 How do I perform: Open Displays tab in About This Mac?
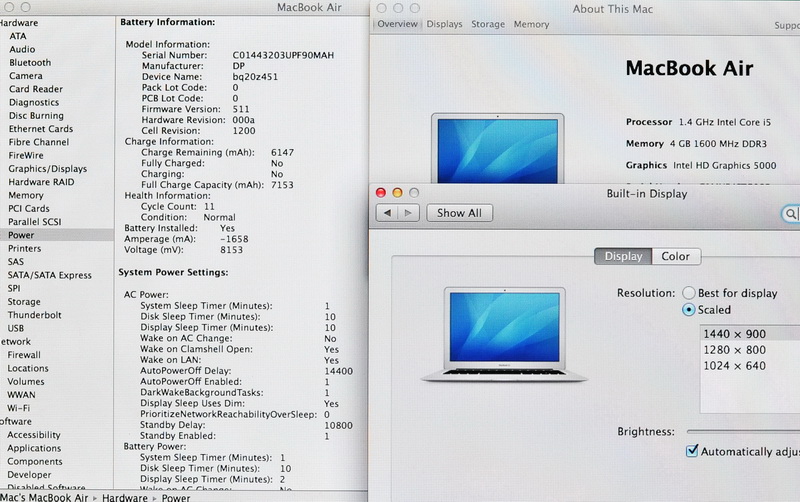(444, 24)
